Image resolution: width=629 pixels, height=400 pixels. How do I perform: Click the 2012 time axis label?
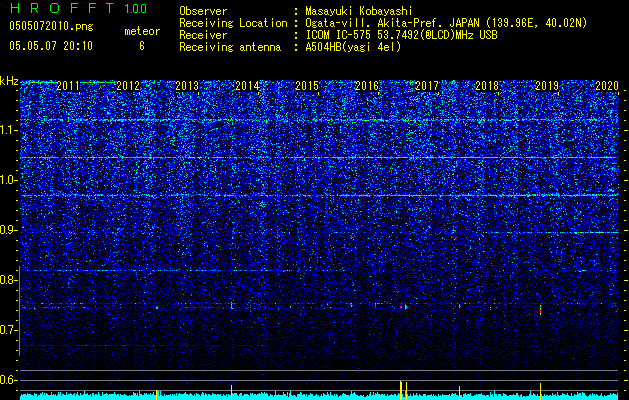click(128, 85)
